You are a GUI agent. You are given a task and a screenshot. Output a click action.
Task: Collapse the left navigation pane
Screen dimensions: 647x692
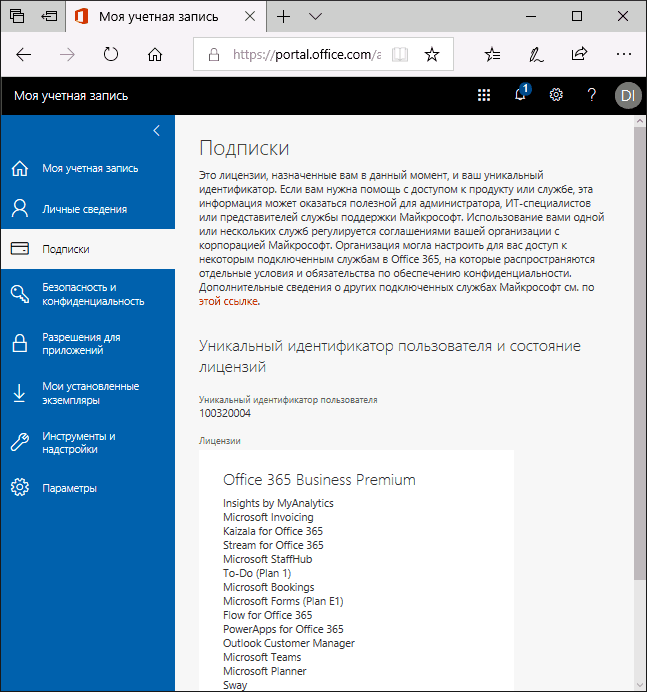pyautogui.click(x=156, y=131)
